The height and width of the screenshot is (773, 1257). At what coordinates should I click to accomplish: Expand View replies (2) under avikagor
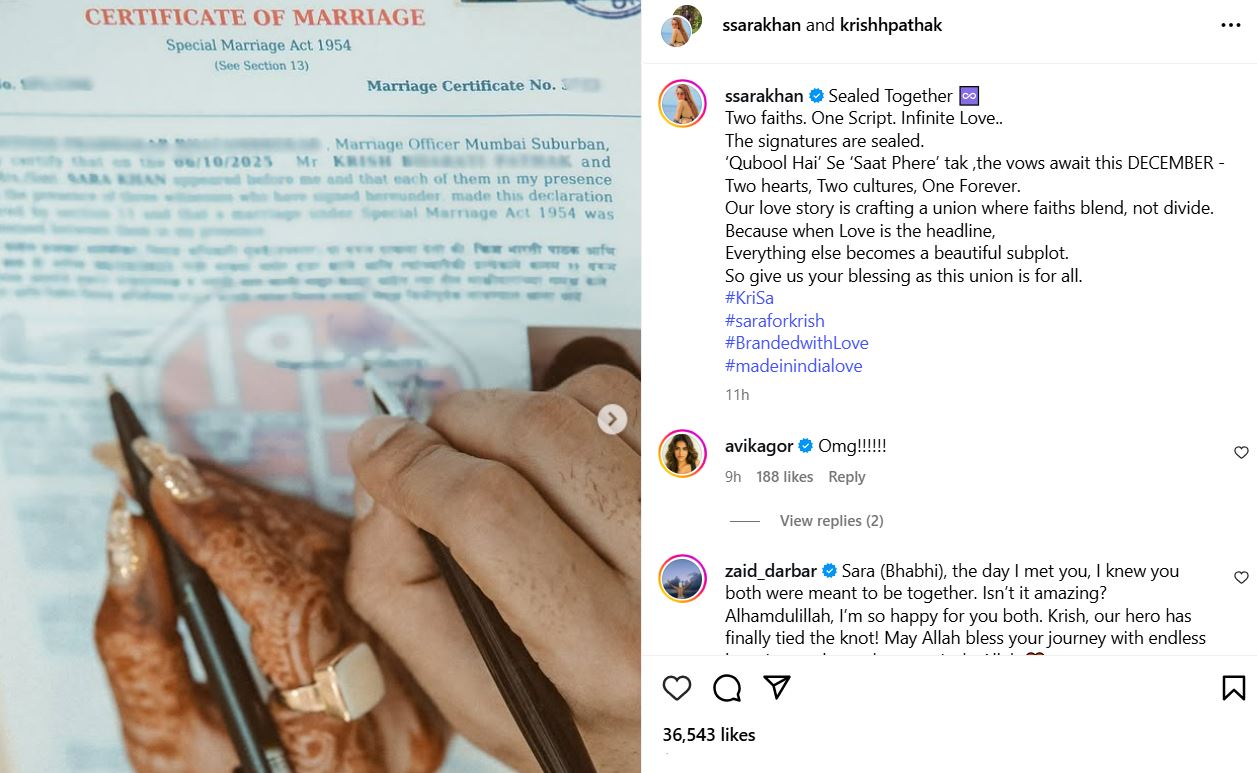tap(831, 521)
